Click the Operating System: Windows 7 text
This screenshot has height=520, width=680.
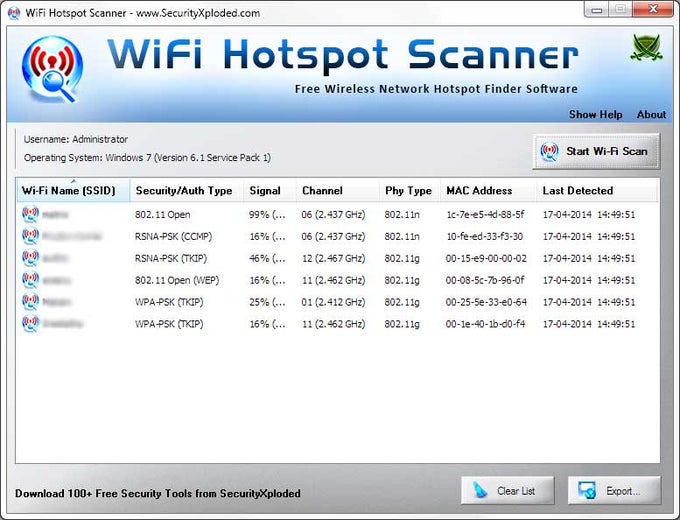coord(147,157)
